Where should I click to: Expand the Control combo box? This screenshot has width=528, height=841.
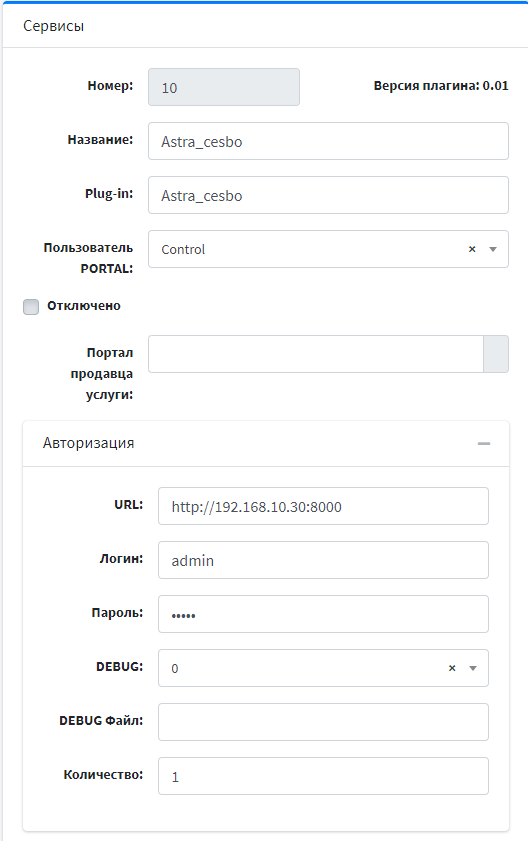click(x=328, y=249)
